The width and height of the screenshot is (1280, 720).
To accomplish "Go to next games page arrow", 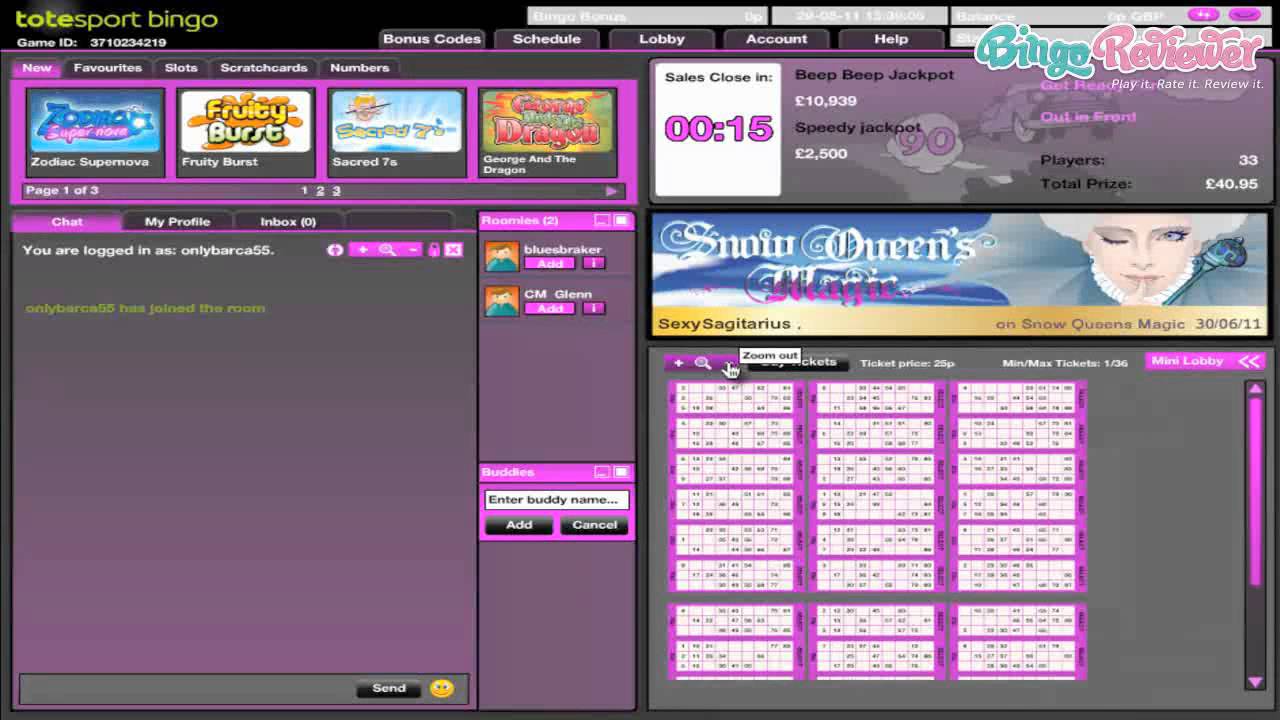I will [x=611, y=191].
